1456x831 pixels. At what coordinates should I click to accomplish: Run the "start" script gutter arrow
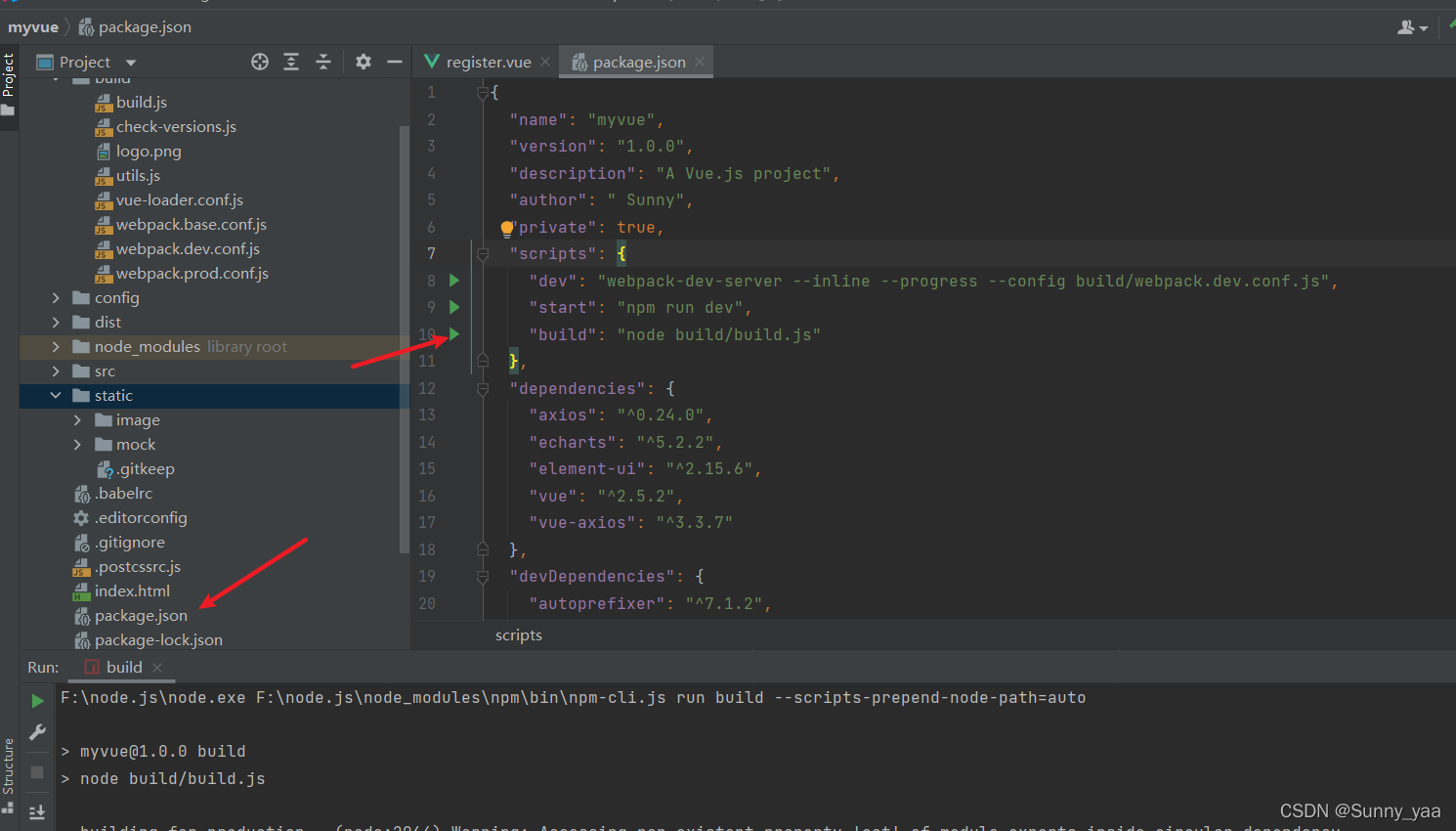coord(454,307)
